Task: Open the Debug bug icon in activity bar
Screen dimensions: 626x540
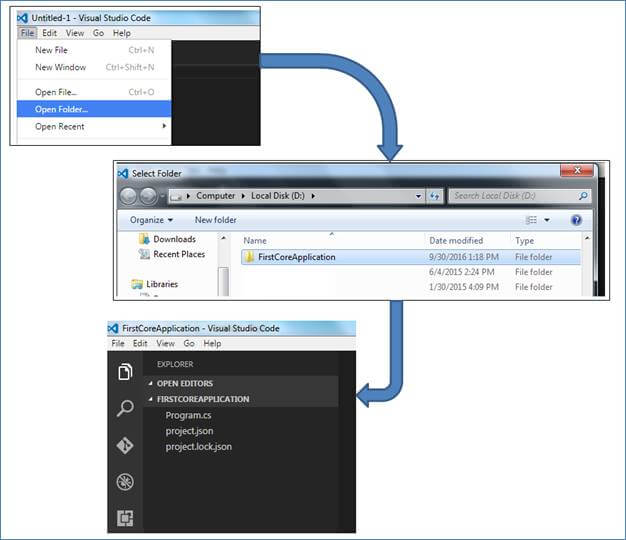Action: pyautogui.click(x=125, y=482)
